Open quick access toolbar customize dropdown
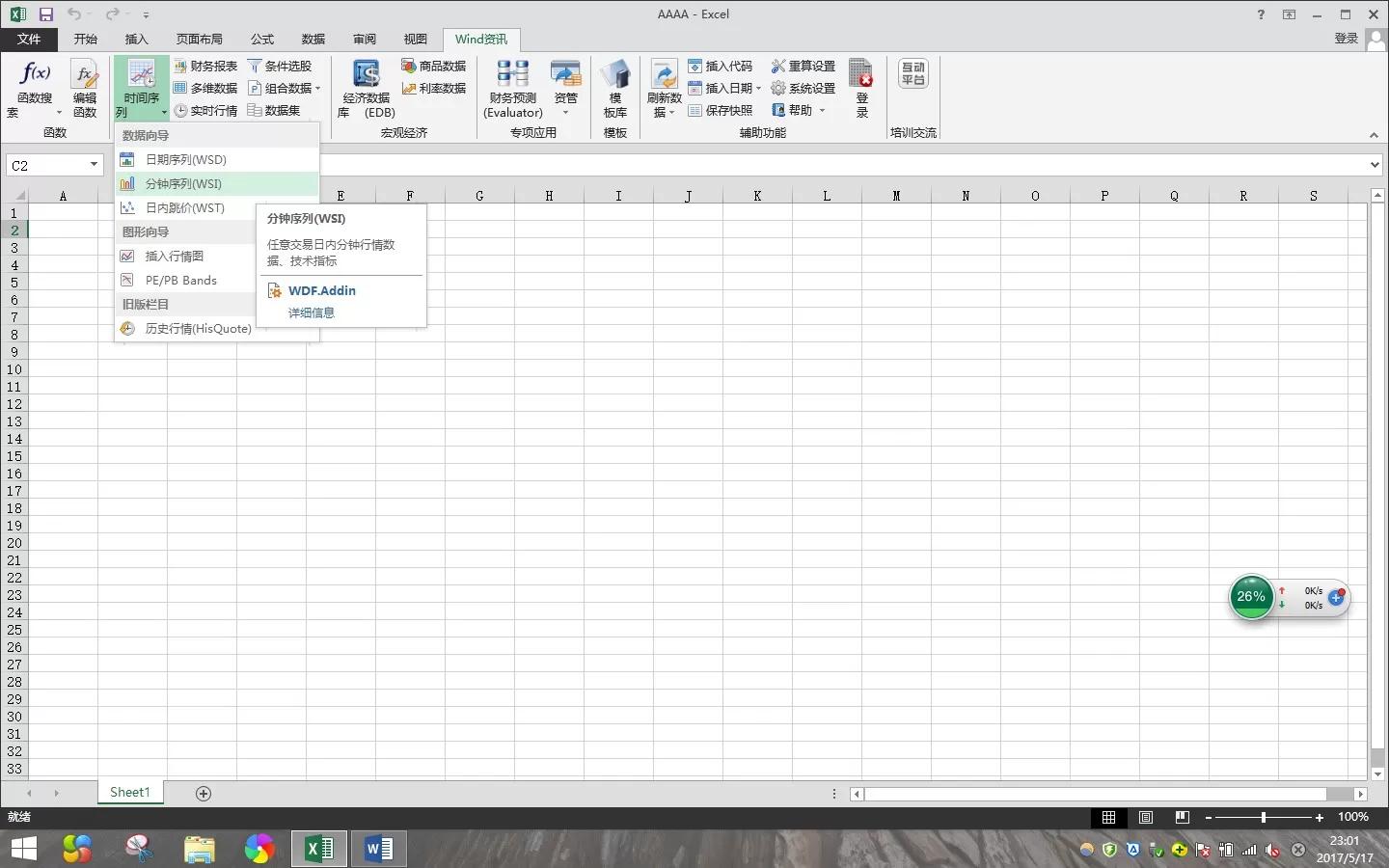 click(x=146, y=15)
